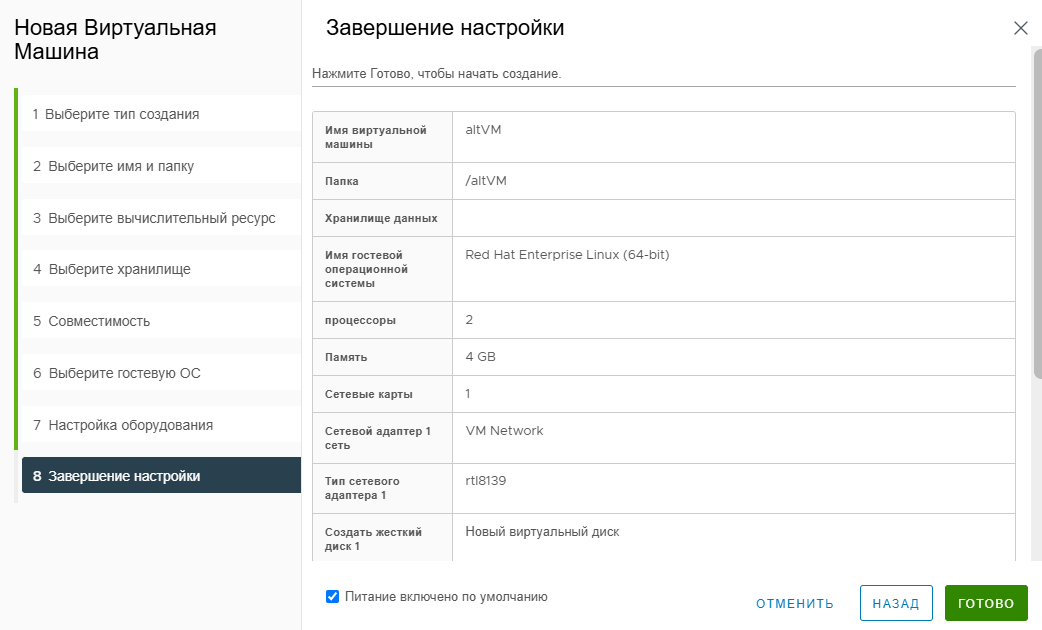Viewport: 1042px width, 630px height.
Task: Close the new virtual machine wizard
Action: 1020,28
